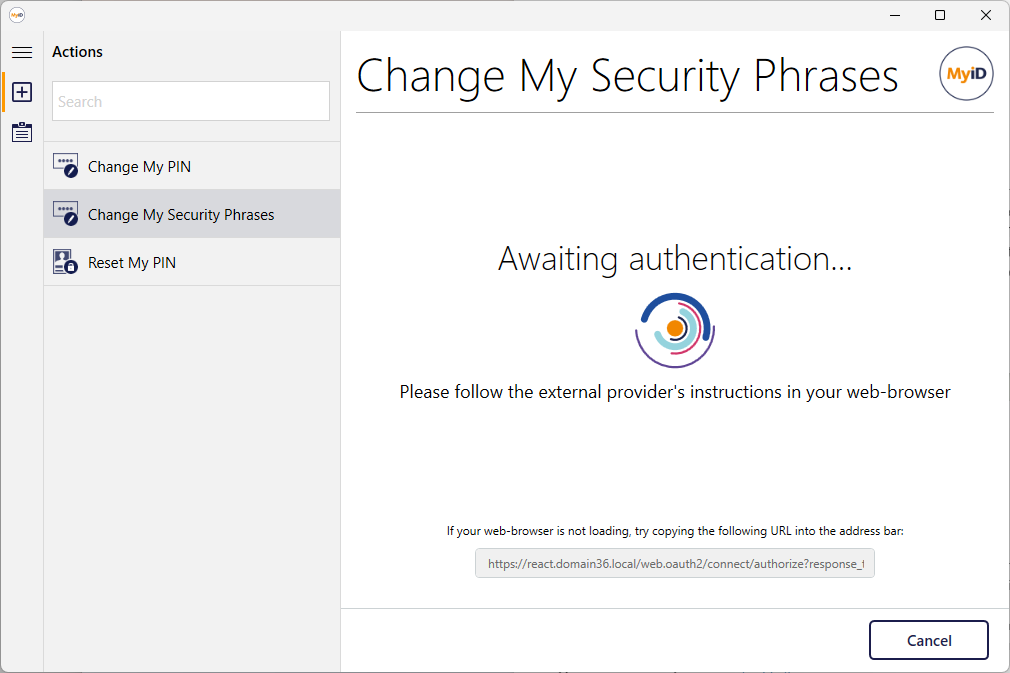1010x673 pixels.
Task: Focus the Actions search field
Action: [191, 101]
